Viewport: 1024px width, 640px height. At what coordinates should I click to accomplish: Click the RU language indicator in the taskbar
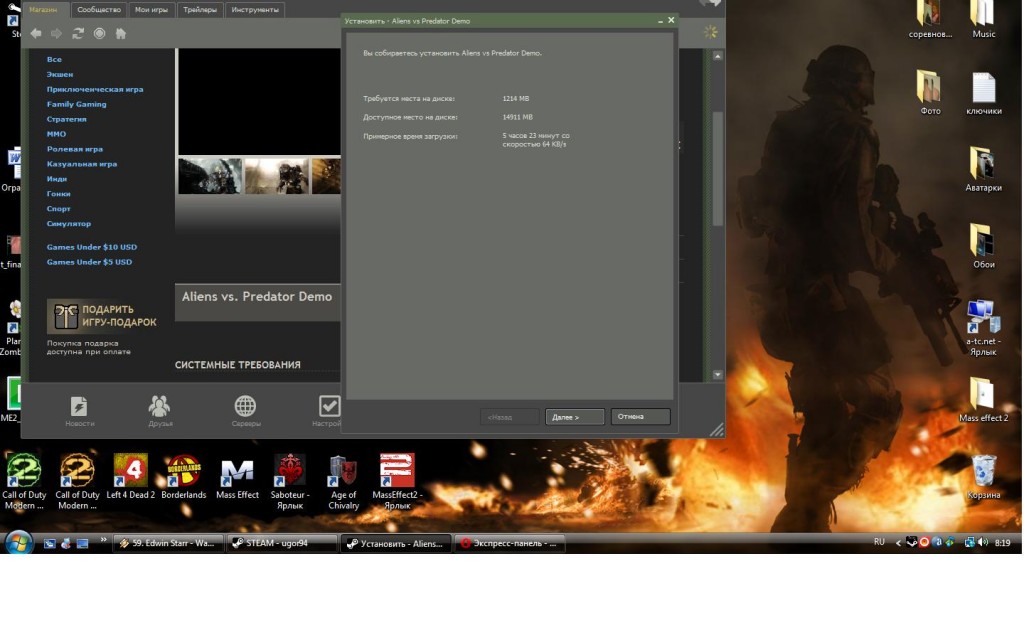pyautogui.click(x=879, y=542)
